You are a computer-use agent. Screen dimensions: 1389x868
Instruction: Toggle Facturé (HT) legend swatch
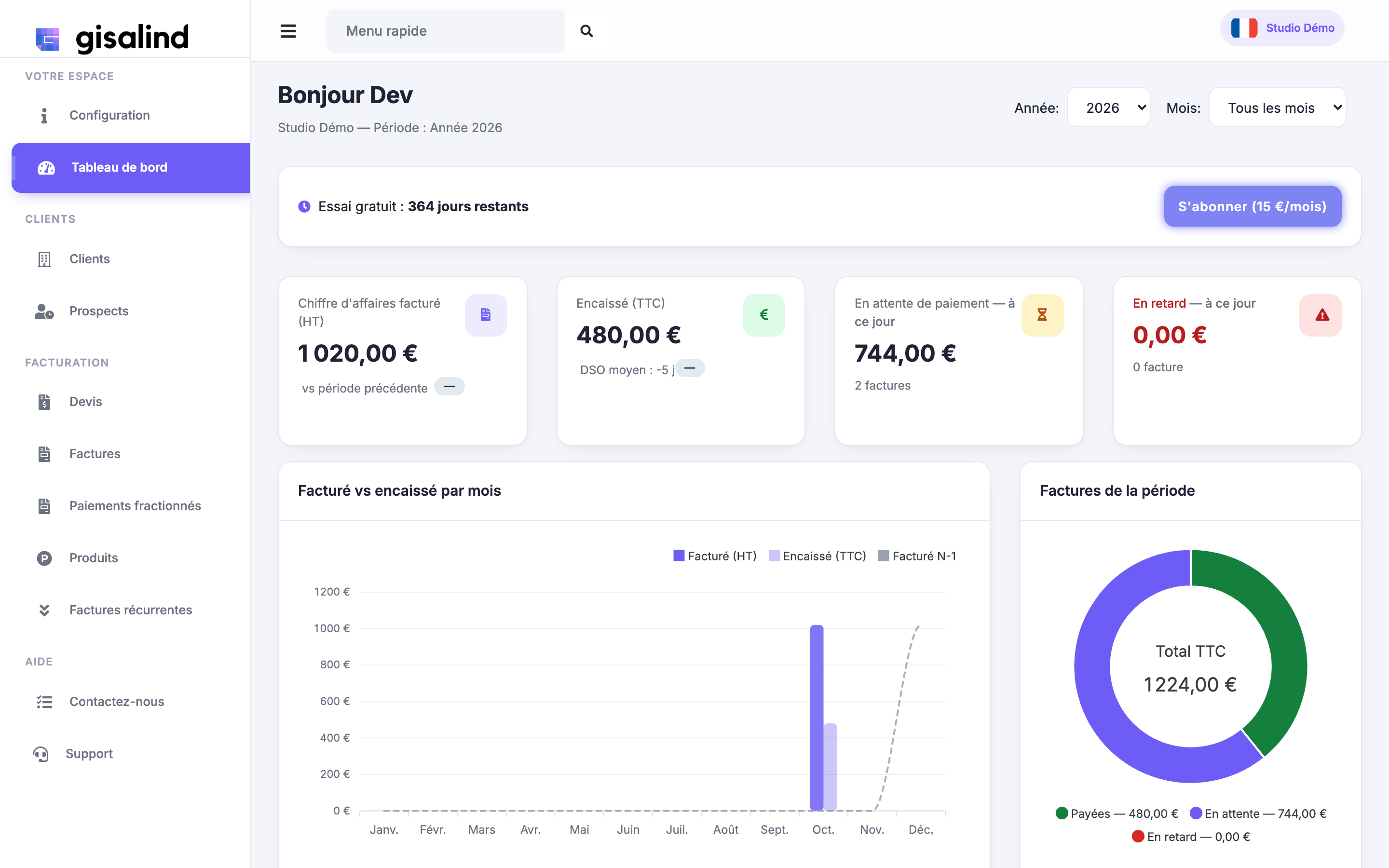[679, 556]
